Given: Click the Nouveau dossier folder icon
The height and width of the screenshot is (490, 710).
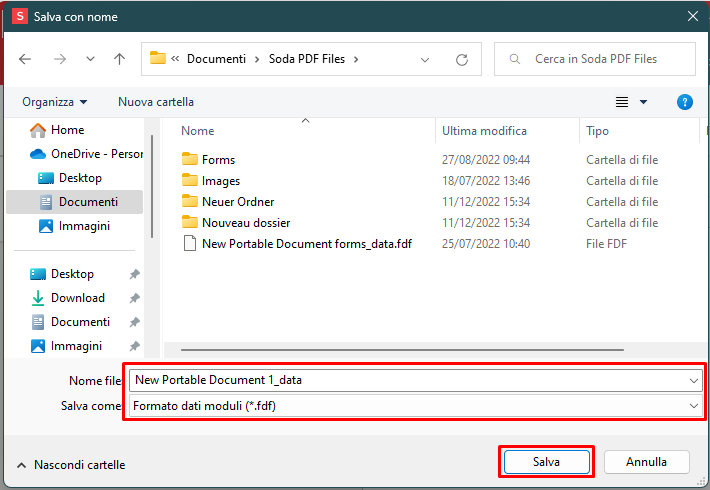Looking at the screenshot, I should [190, 222].
